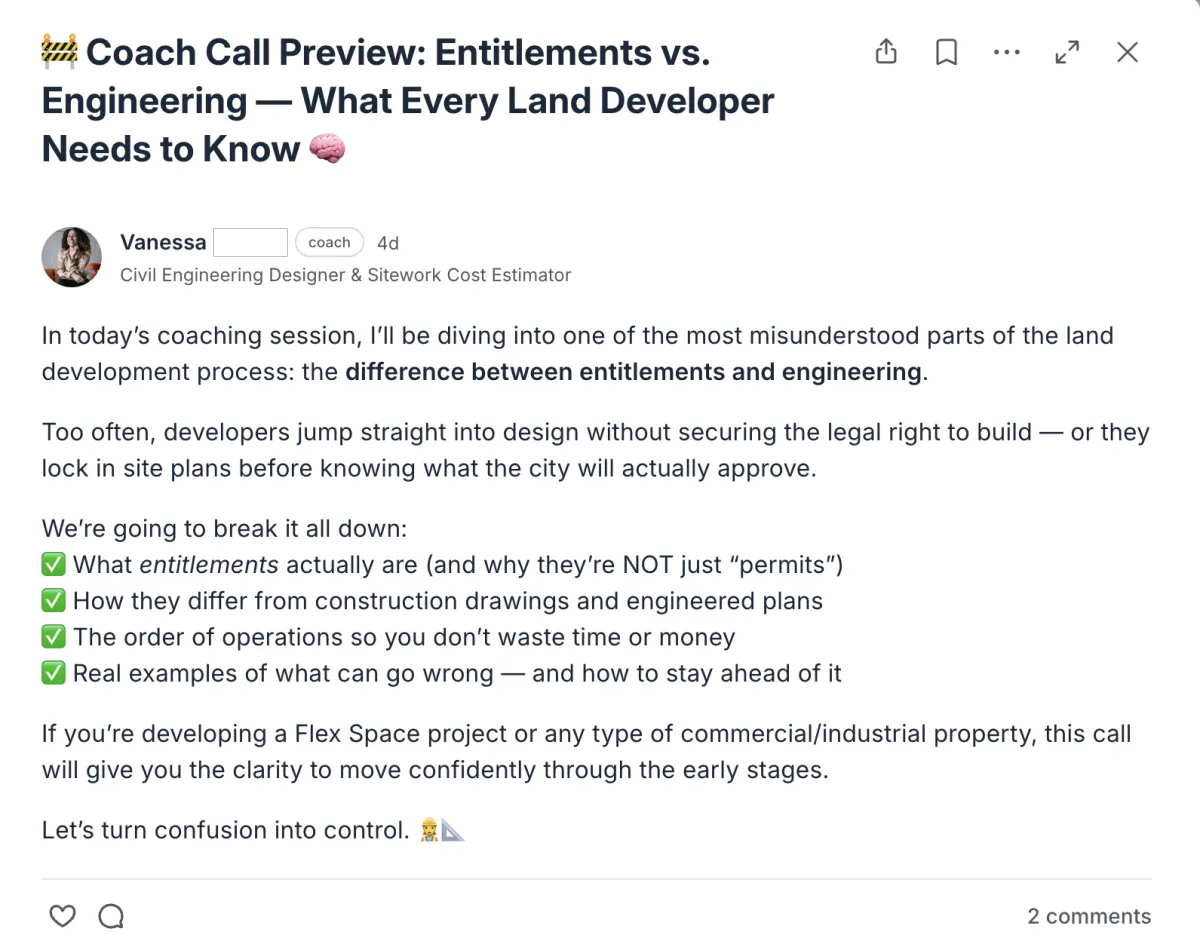Open the 2 comments link
The height and width of the screenshot is (947, 1200).
point(1089,916)
